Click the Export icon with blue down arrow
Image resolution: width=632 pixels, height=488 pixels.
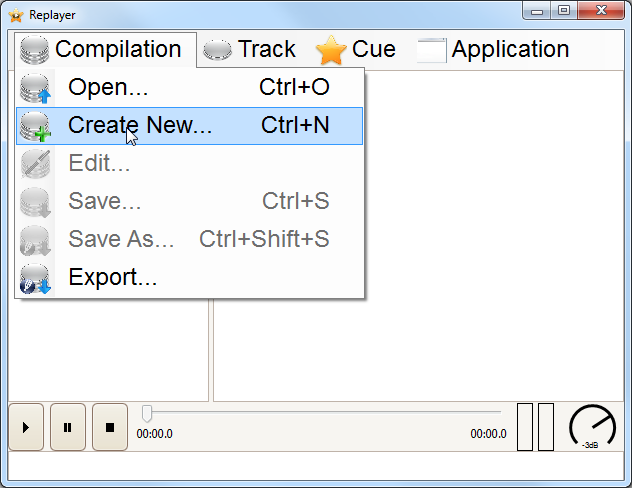[x=35, y=278]
